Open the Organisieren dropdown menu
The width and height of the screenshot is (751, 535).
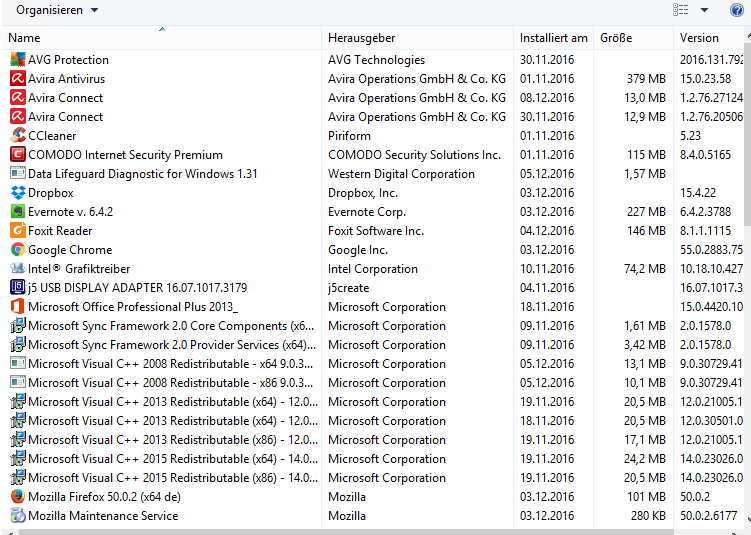[57, 10]
